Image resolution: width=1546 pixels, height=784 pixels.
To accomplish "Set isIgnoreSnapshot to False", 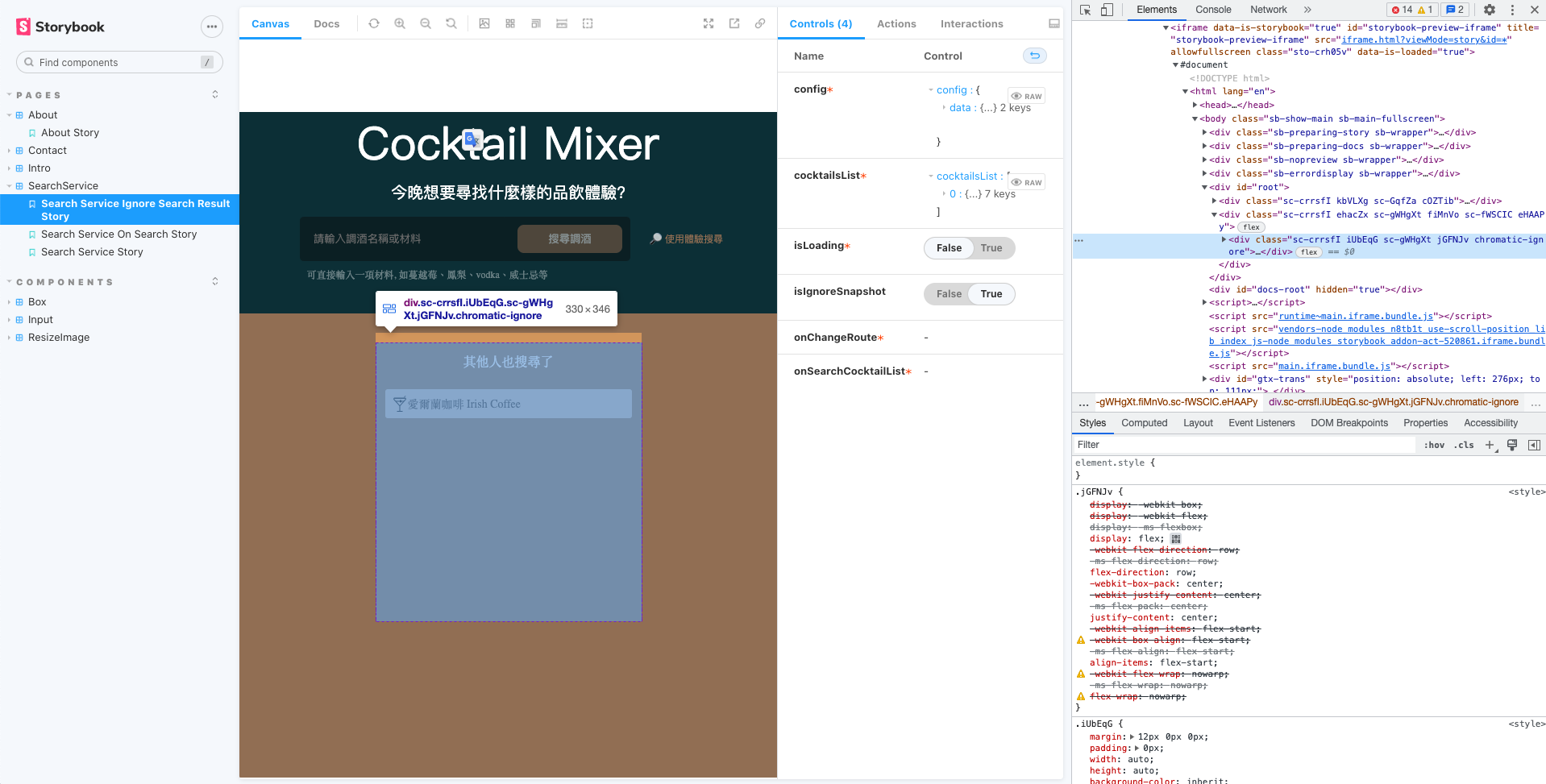I will coord(949,294).
